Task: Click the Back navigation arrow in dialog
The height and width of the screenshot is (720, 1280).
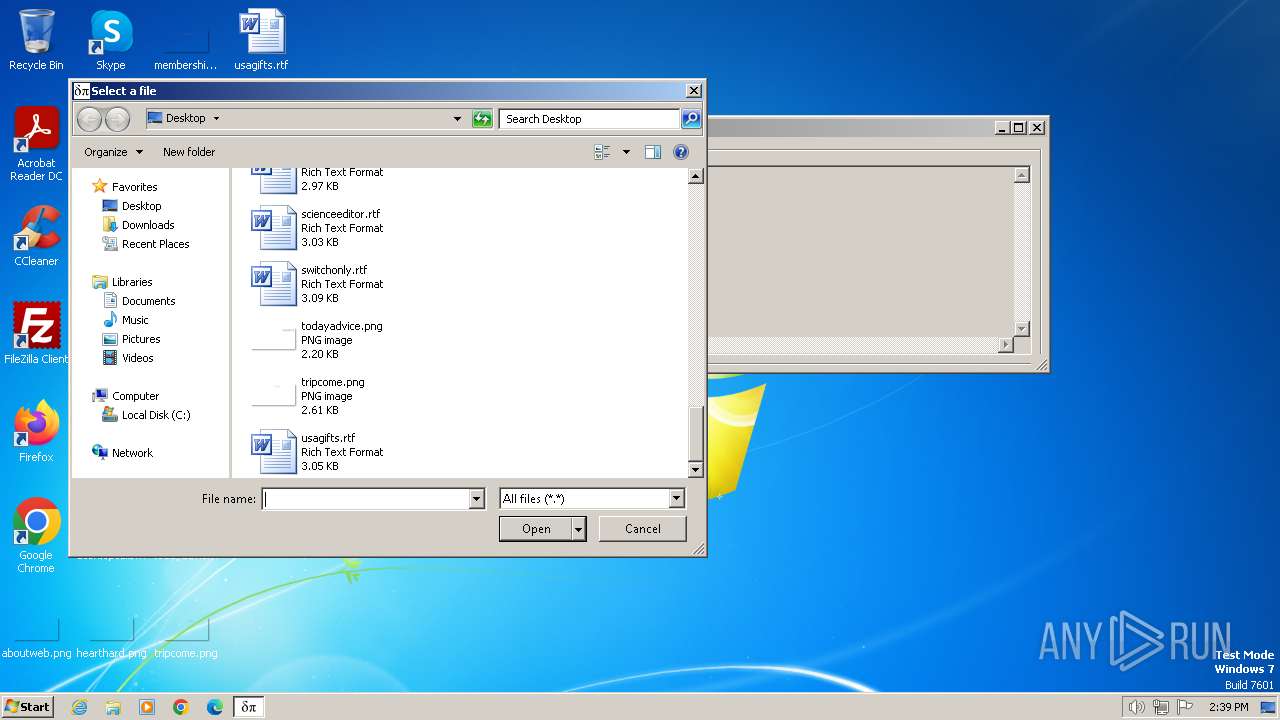Action: [89, 119]
